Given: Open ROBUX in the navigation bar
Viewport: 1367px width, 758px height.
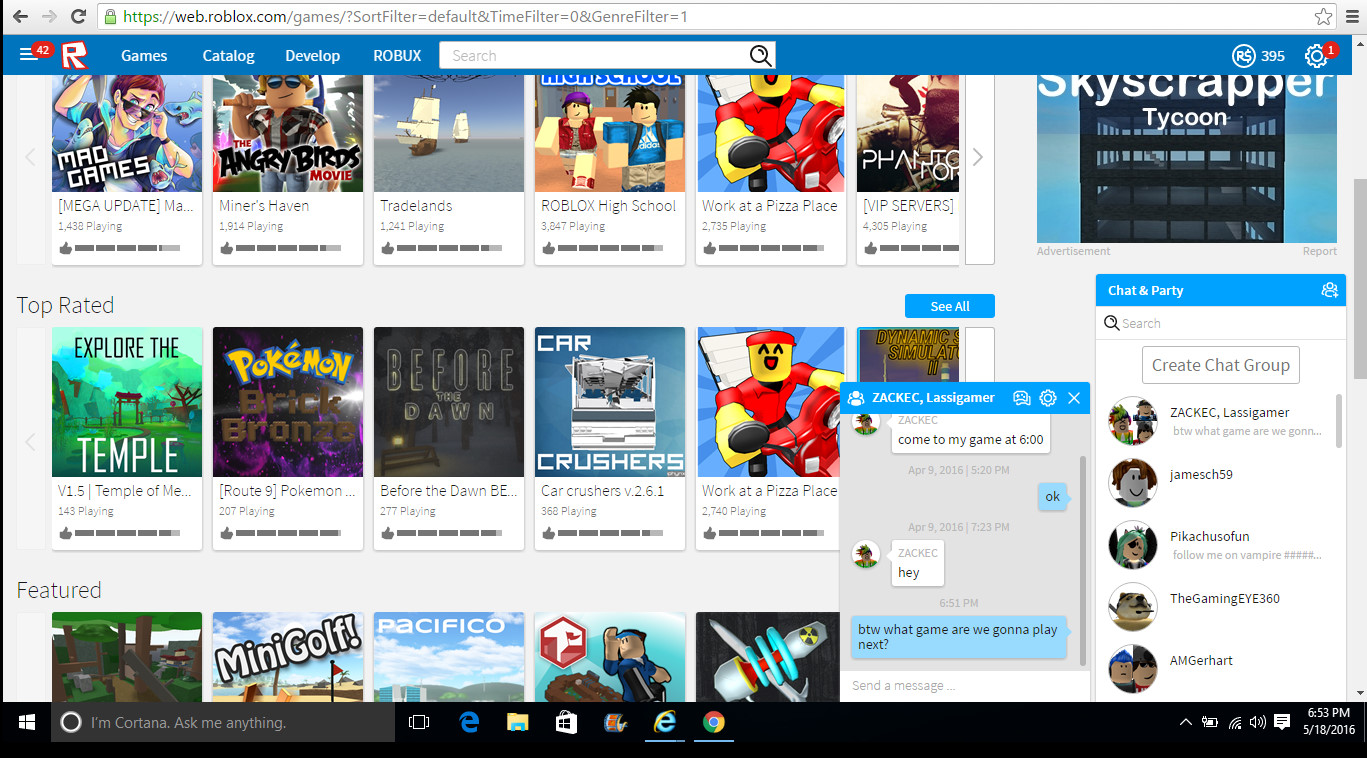Looking at the screenshot, I should 397,56.
